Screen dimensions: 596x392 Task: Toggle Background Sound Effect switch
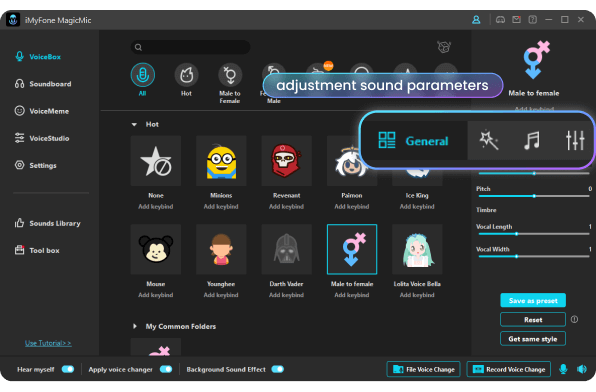(277, 369)
